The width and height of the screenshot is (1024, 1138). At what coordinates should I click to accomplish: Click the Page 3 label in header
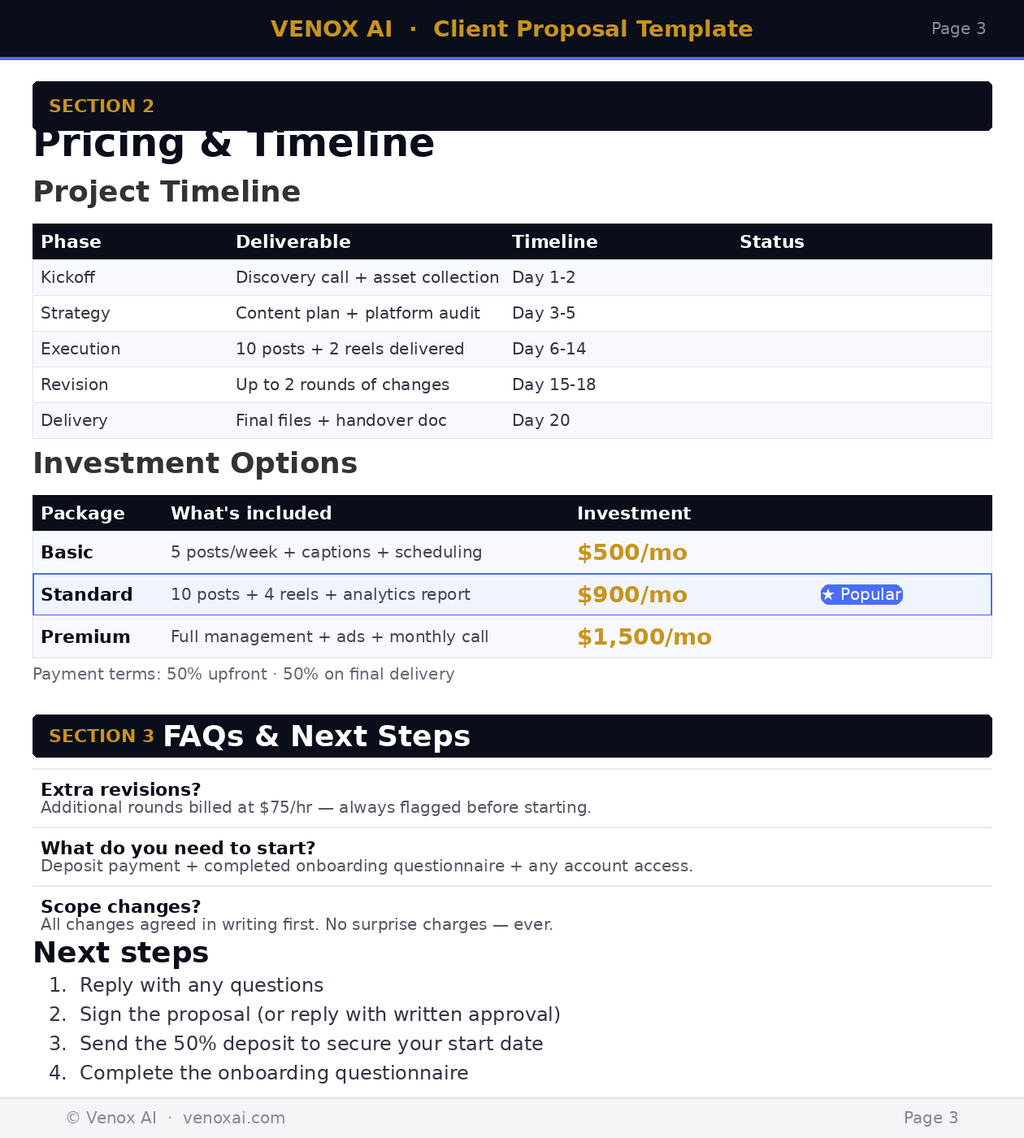[958, 28]
